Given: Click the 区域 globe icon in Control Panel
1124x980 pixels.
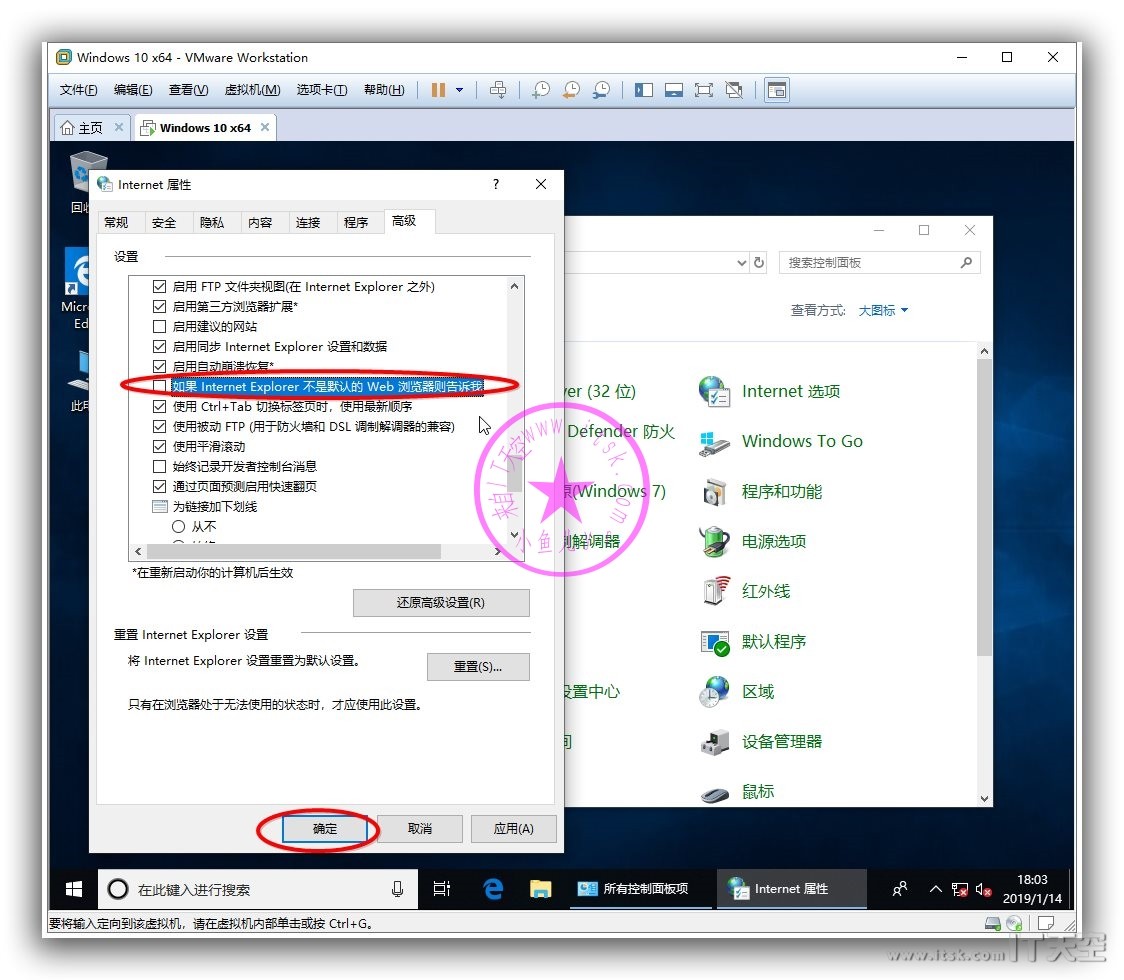Looking at the screenshot, I should (x=715, y=692).
